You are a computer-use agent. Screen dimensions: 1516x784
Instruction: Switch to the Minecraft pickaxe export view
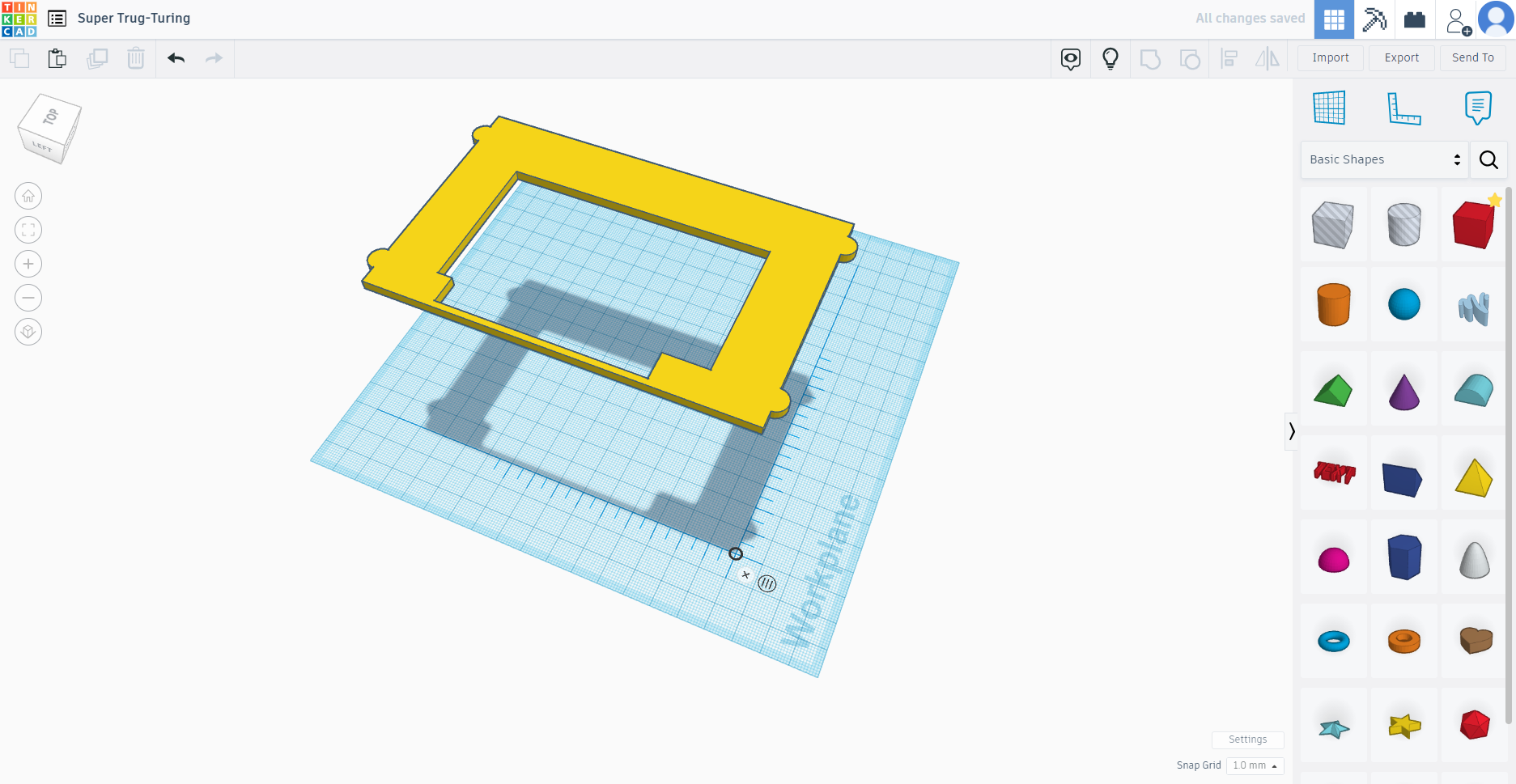point(1374,19)
